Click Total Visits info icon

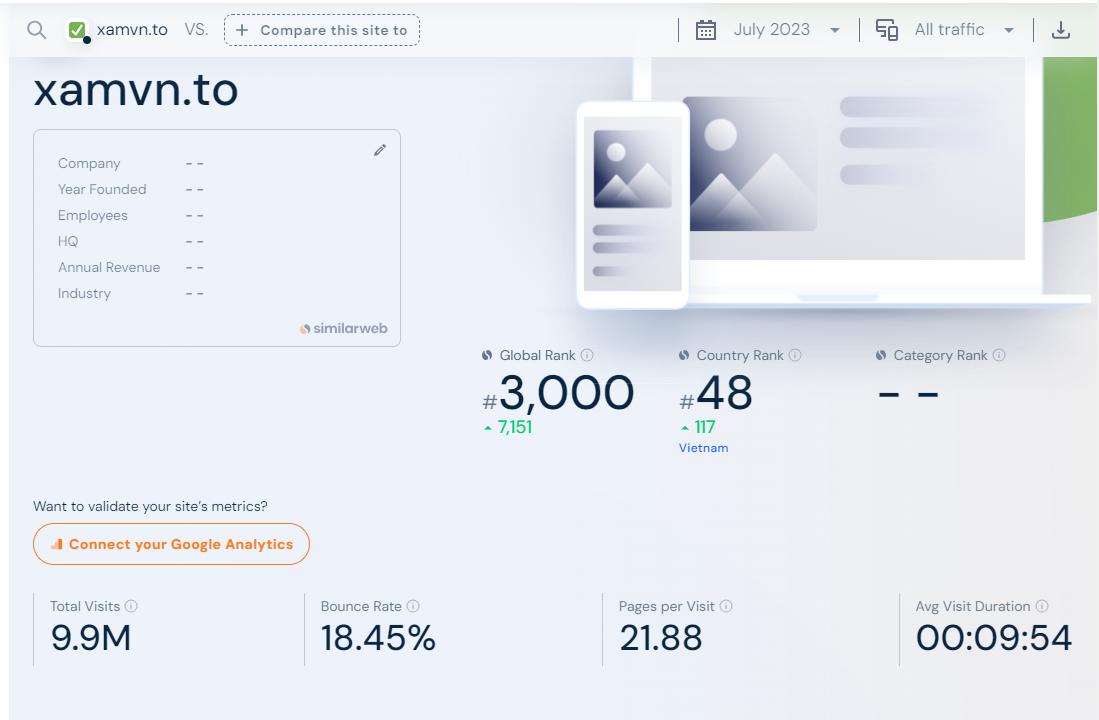(132, 606)
